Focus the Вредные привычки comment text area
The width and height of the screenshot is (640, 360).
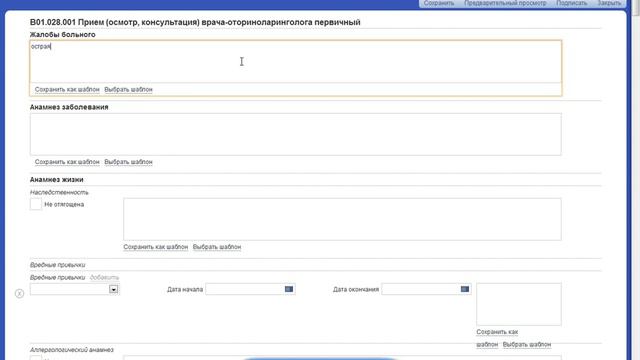pos(519,304)
